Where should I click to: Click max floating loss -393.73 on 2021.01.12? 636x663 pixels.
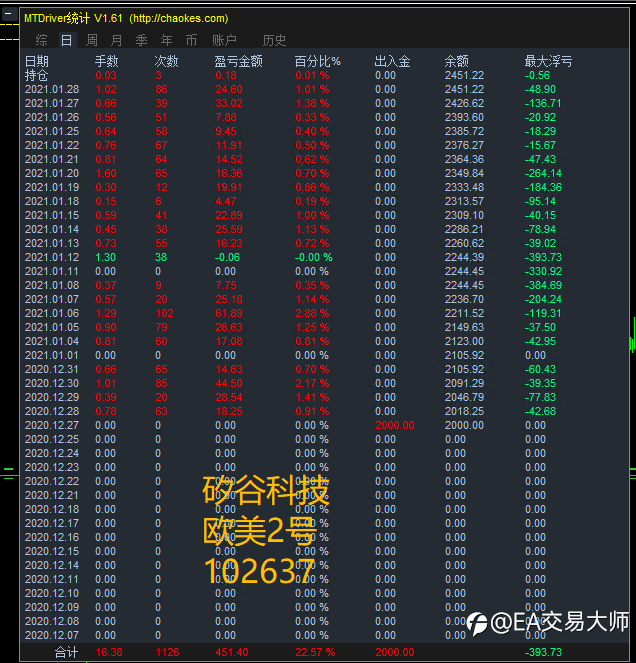point(543,257)
